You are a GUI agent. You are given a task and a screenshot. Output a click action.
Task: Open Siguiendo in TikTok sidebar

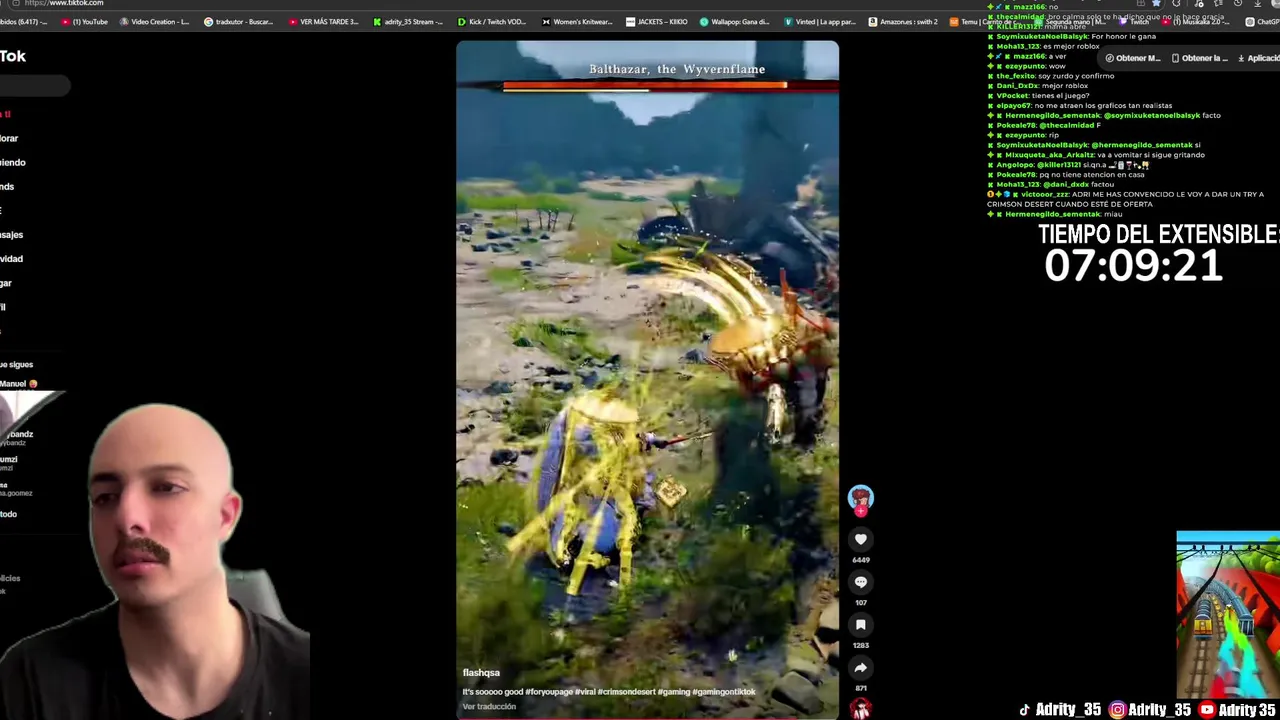12,162
